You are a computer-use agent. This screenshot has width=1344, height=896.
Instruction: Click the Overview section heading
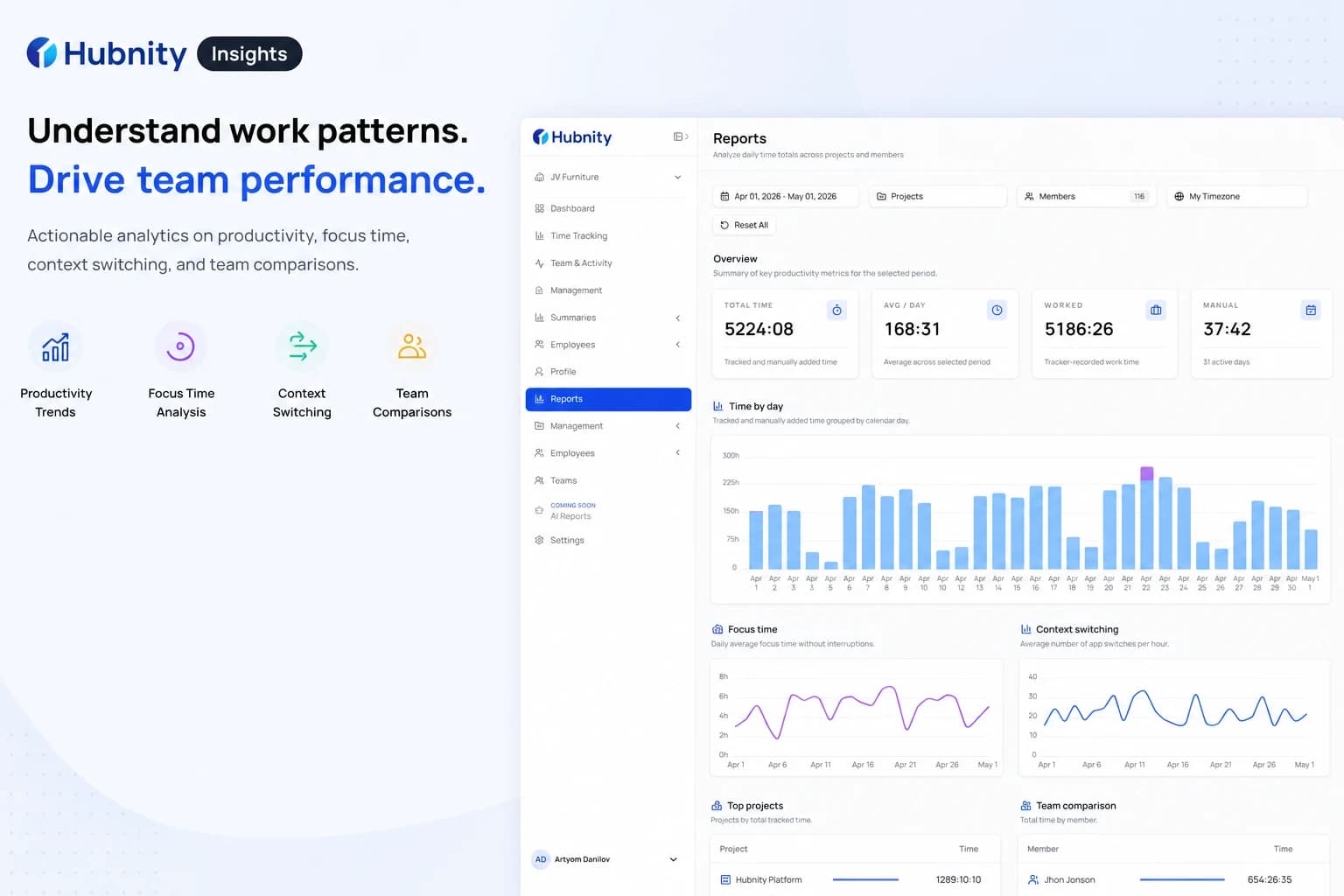735,259
